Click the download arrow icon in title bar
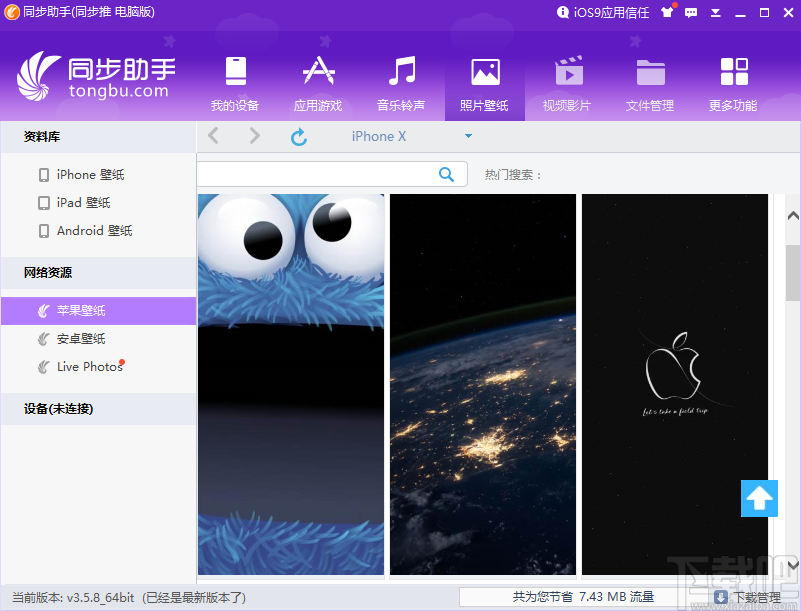Screen dimensions: 801x611 pos(716,13)
